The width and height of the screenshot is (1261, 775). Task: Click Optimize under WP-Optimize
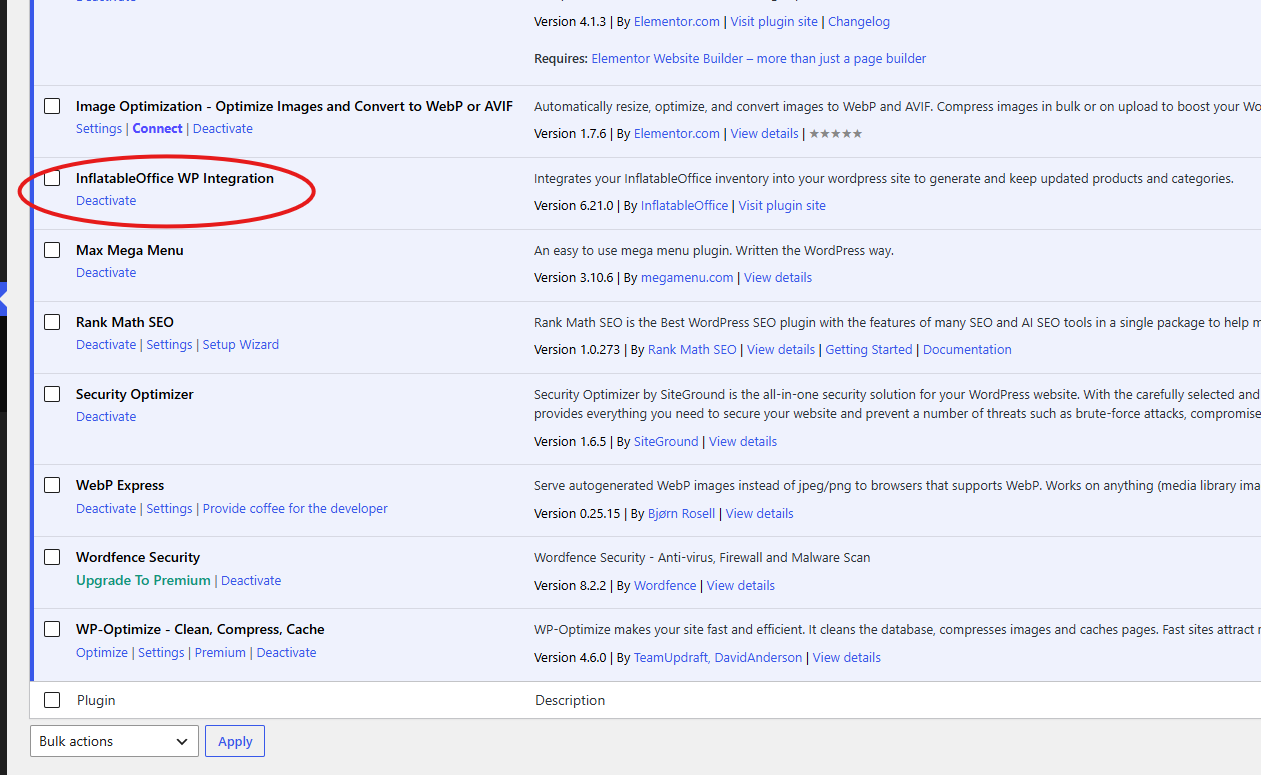tap(102, 652)
